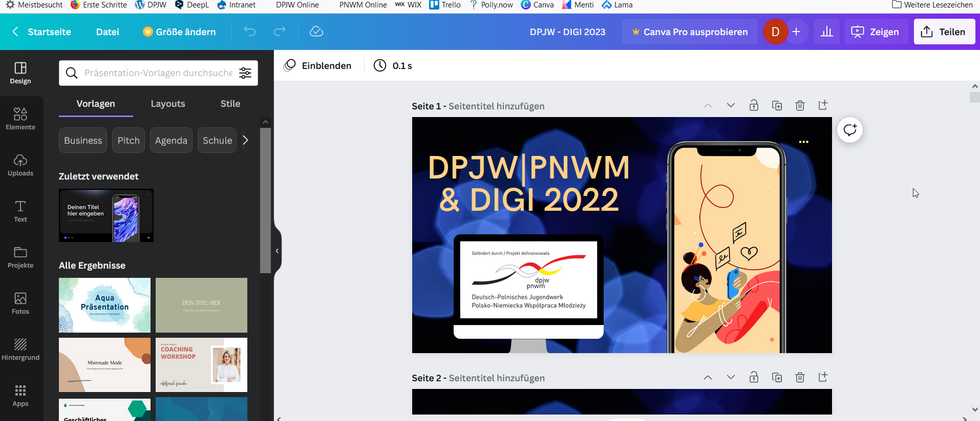Screen dimensions: 980x421
Task: Open the Datei menu
Action: (x=108, y=32)
